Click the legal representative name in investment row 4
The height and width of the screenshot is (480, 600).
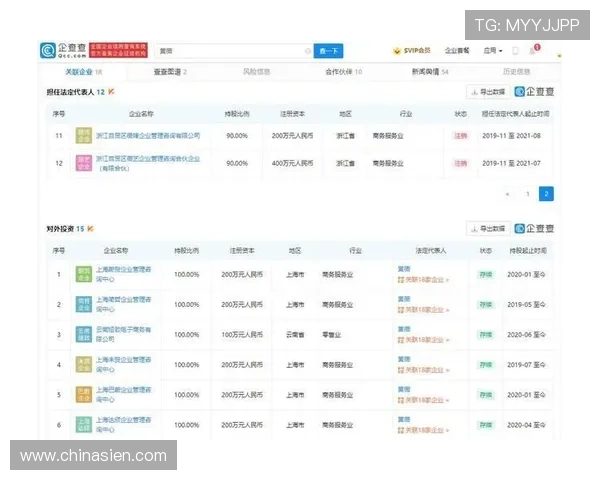click(404, 359)
